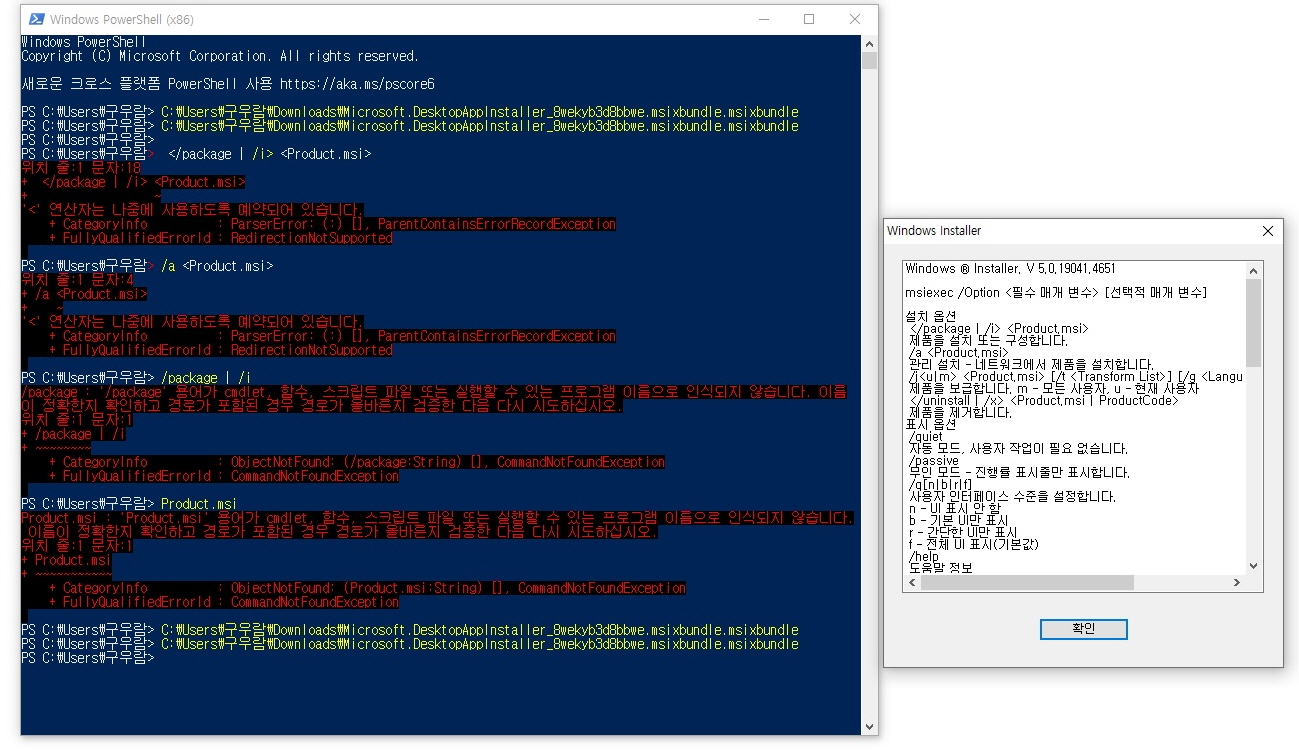1299x750 pixels.
Task: Click the Installer version line V 5.0.19041.4651
Action: pyautogui.click(x=1010, y=268)
